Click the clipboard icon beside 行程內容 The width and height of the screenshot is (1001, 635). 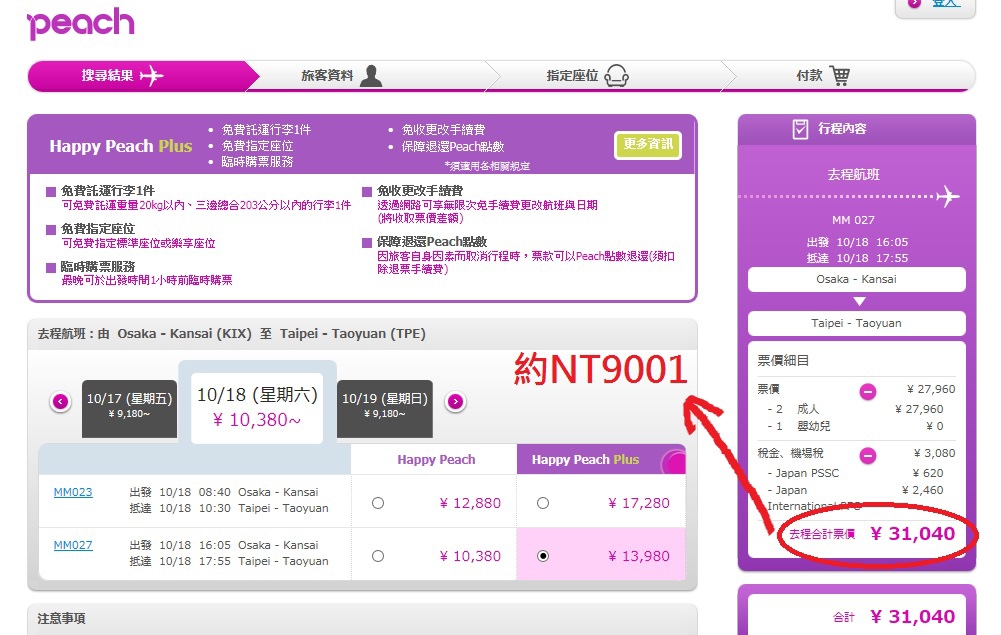coord(800,129)
